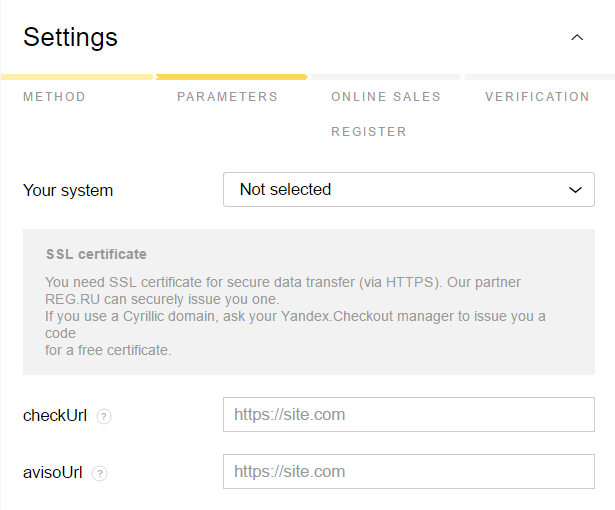
Task: Open the Your system dropdown showing Not selected
Action: 409,189
